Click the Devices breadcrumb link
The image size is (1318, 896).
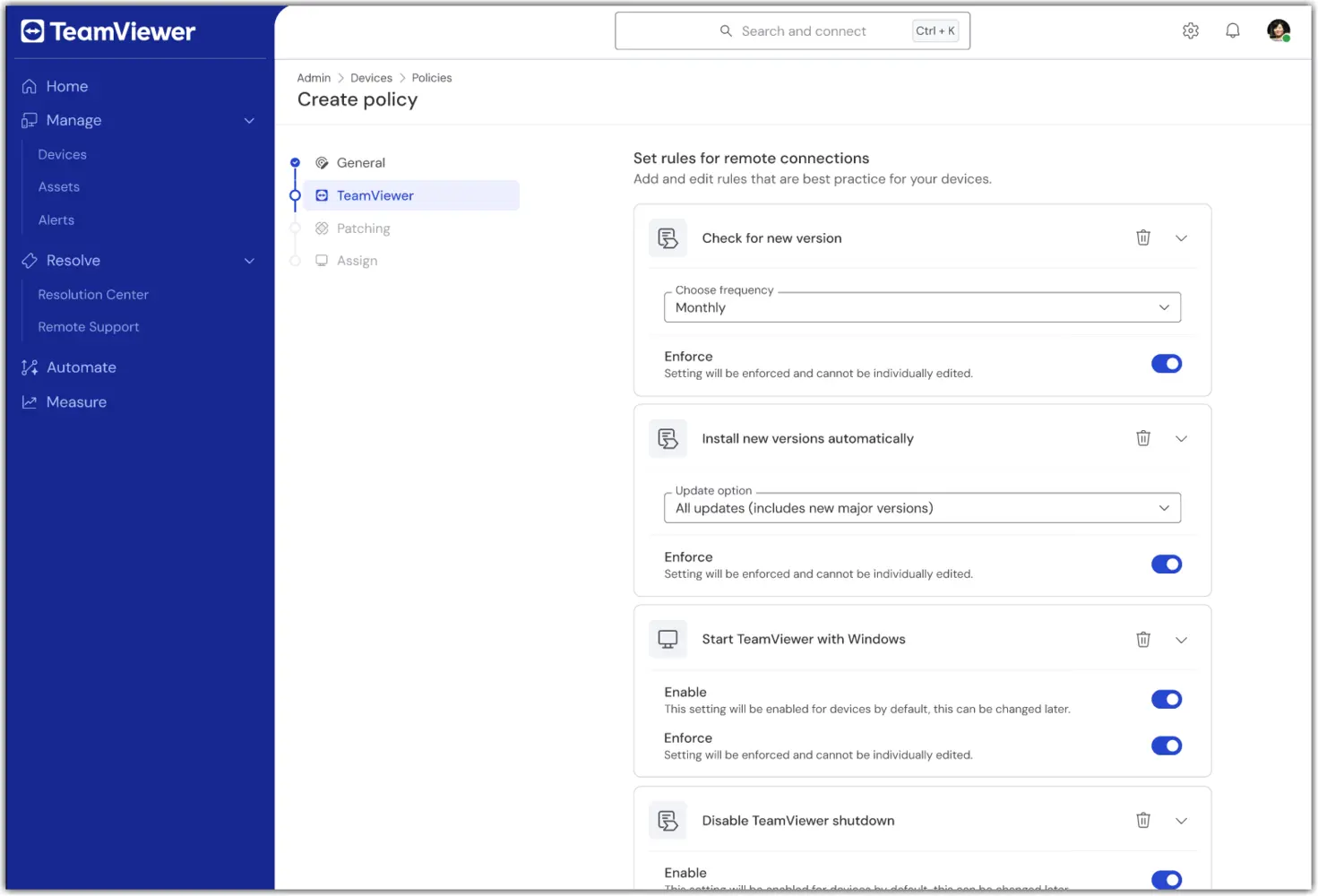pos(371,78)
